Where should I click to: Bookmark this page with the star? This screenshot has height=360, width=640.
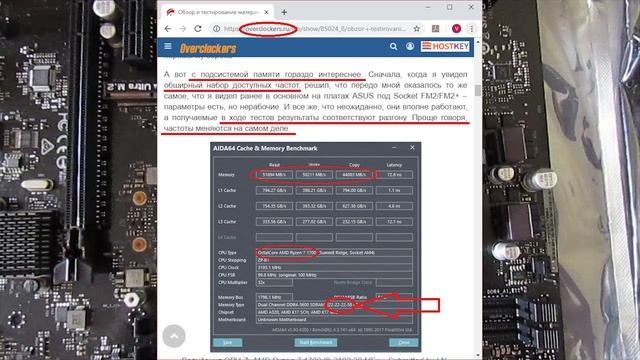coord(417,29)
